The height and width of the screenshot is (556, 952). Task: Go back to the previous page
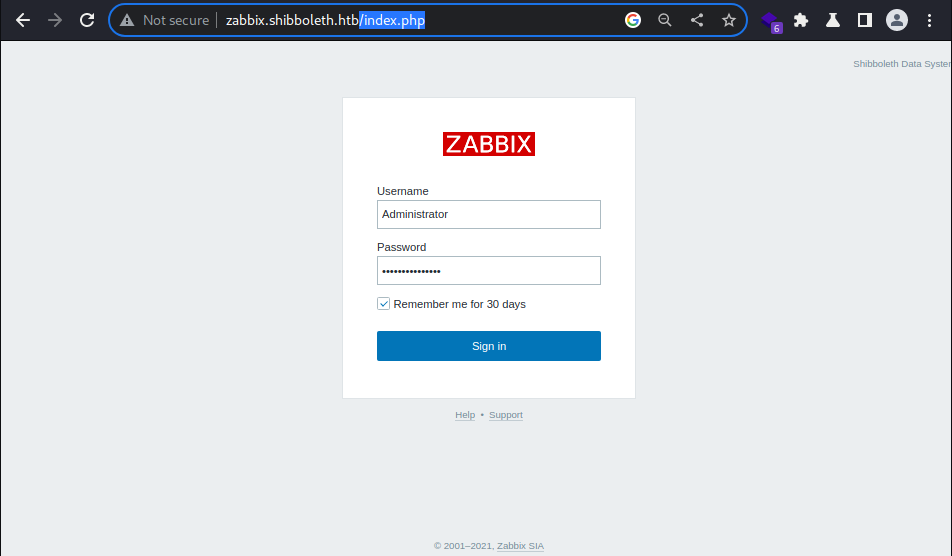(23, 20)
